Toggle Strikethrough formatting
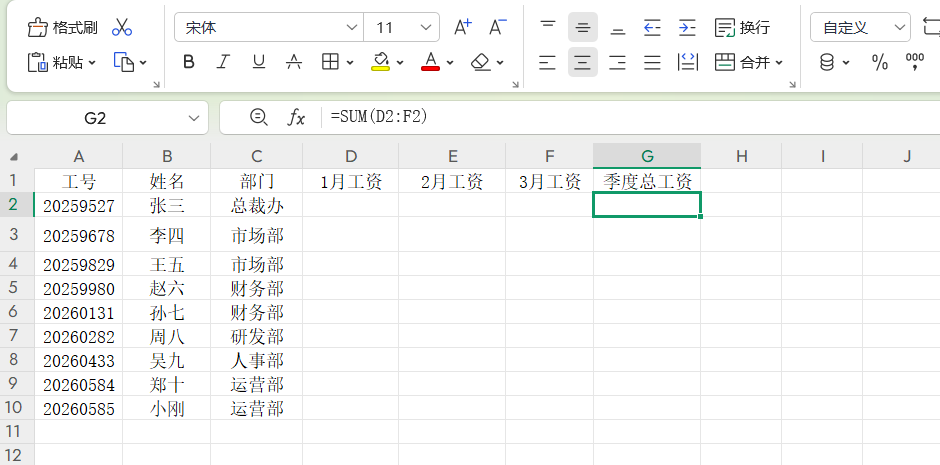The image size is (940, 465). pyautogui.click(x=294, y=62)
